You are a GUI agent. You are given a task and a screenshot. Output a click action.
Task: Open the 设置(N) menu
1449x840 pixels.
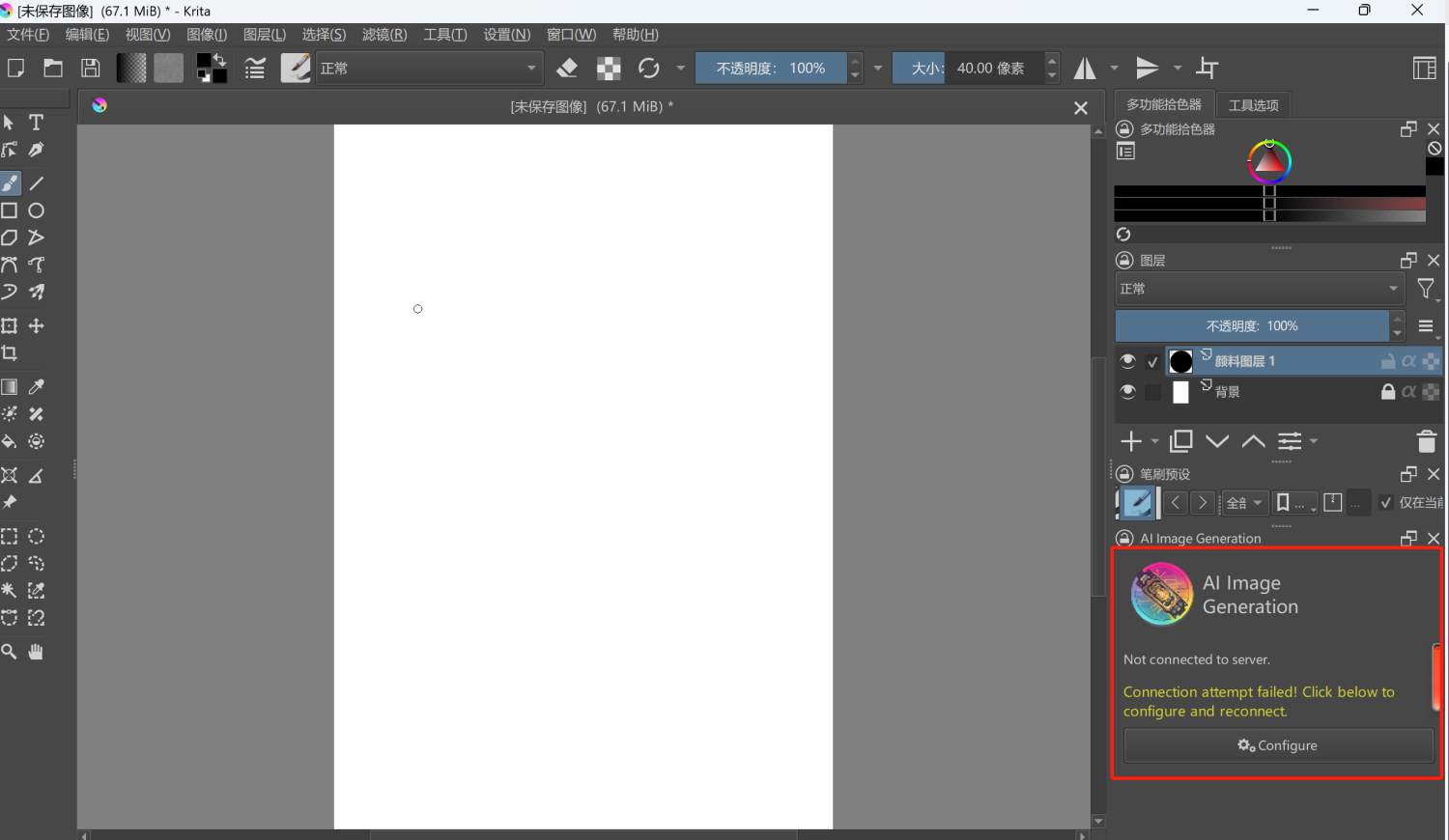coord(507,35)
